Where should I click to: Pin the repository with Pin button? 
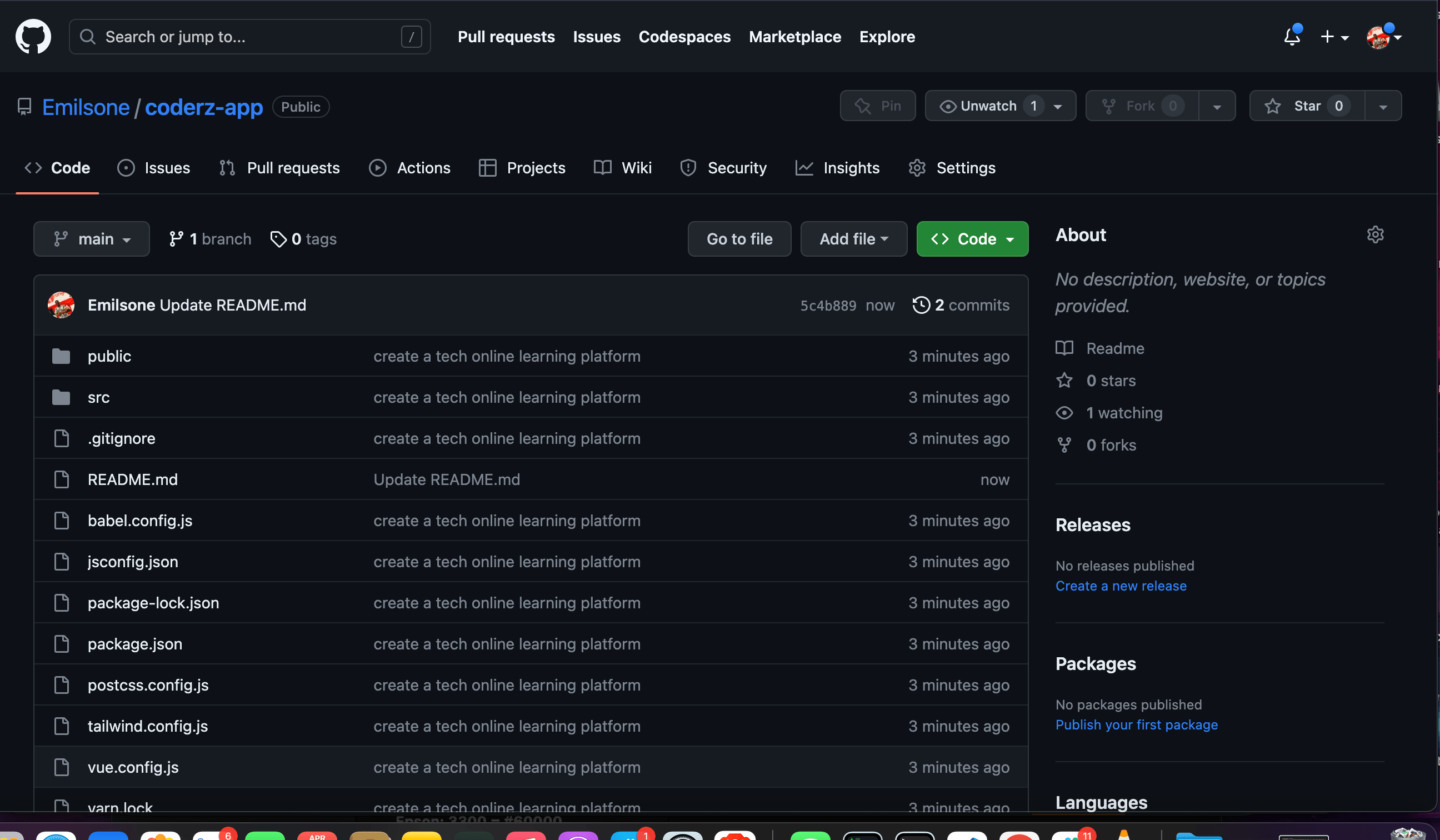click(x=878, y=106)
